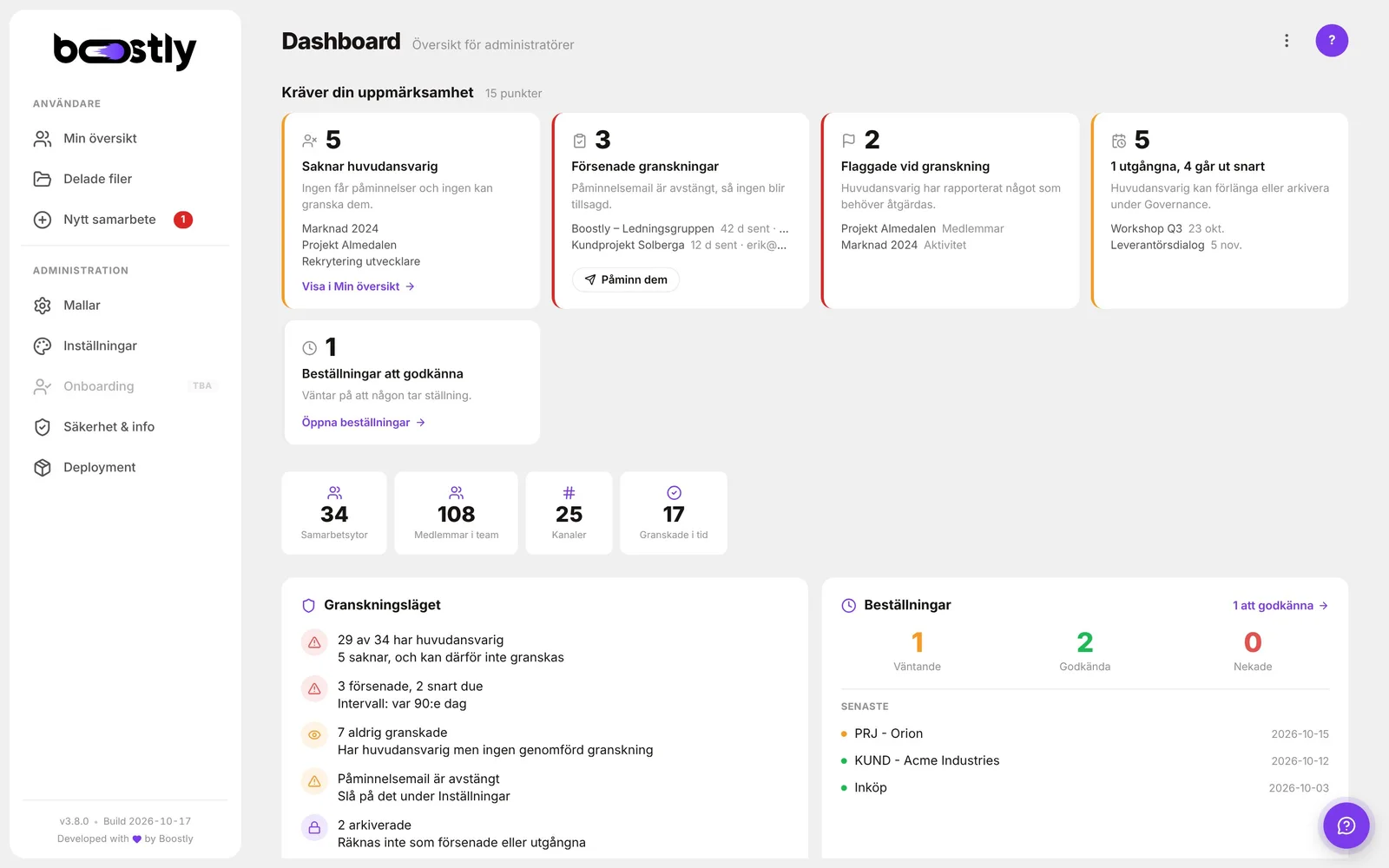Click the palette icon beside Inställningar
This screenshot has width=1389, height=868.
[43, 346]
